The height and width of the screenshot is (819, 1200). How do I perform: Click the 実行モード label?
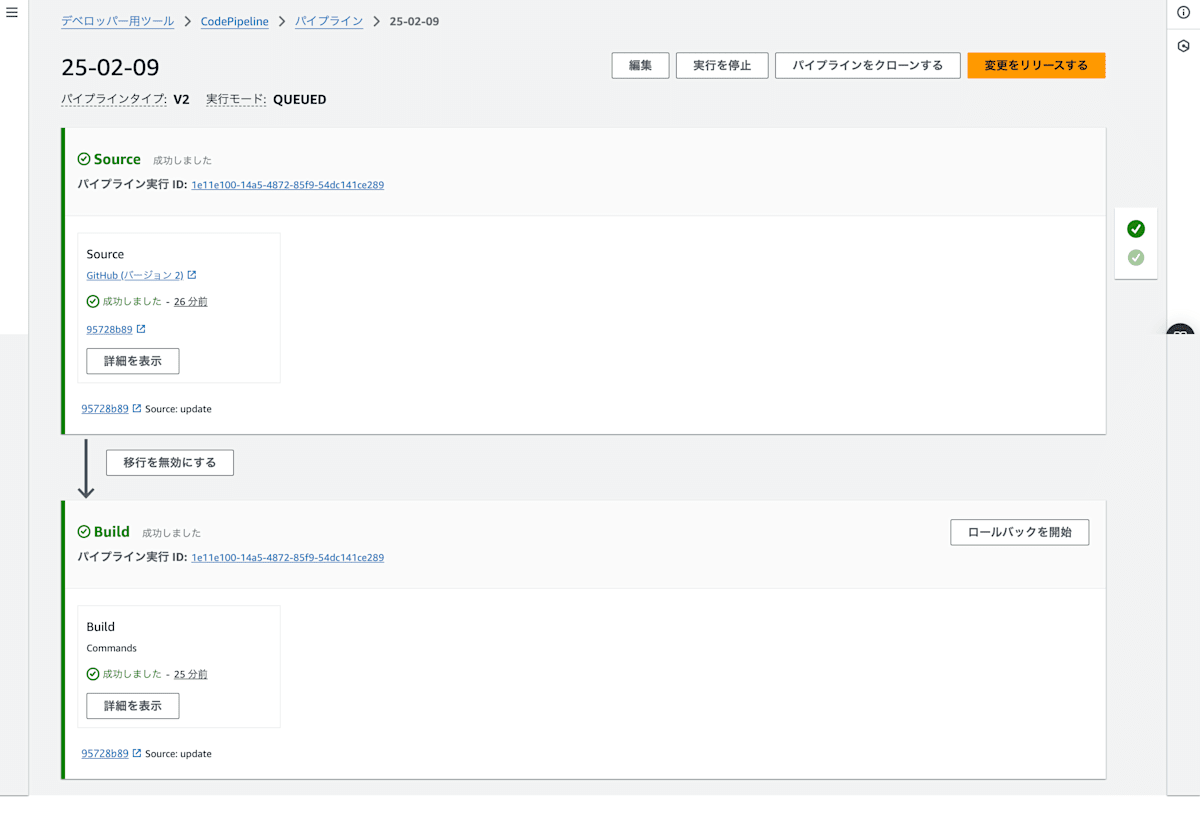click(x=236, y=100)
